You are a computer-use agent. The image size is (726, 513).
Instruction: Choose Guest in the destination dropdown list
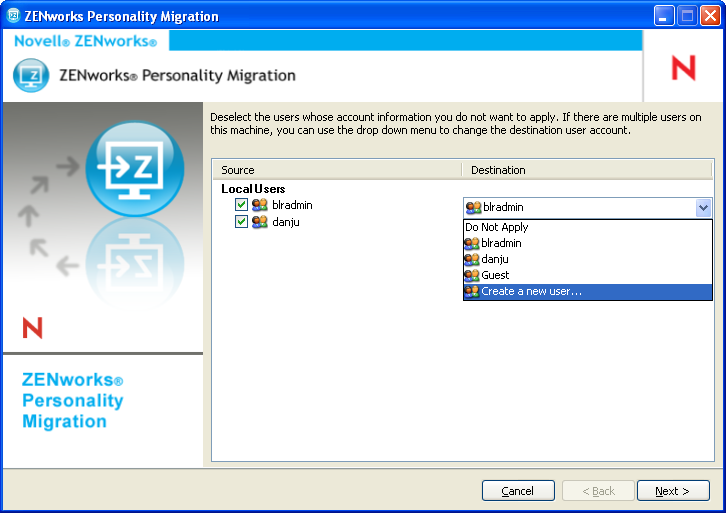click(x=587, y=275)
